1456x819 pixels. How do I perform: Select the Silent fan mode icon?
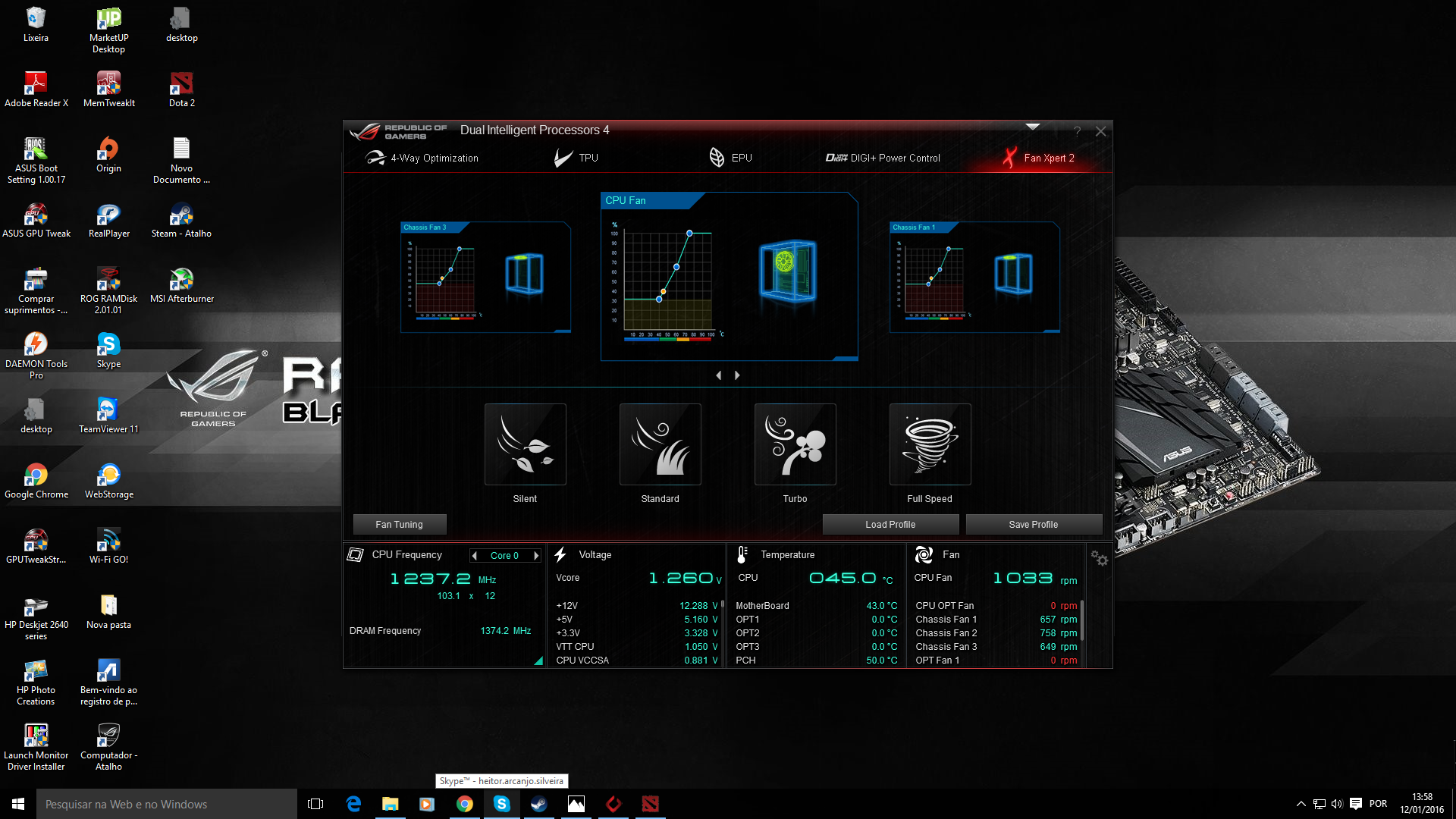pos(525,444)
